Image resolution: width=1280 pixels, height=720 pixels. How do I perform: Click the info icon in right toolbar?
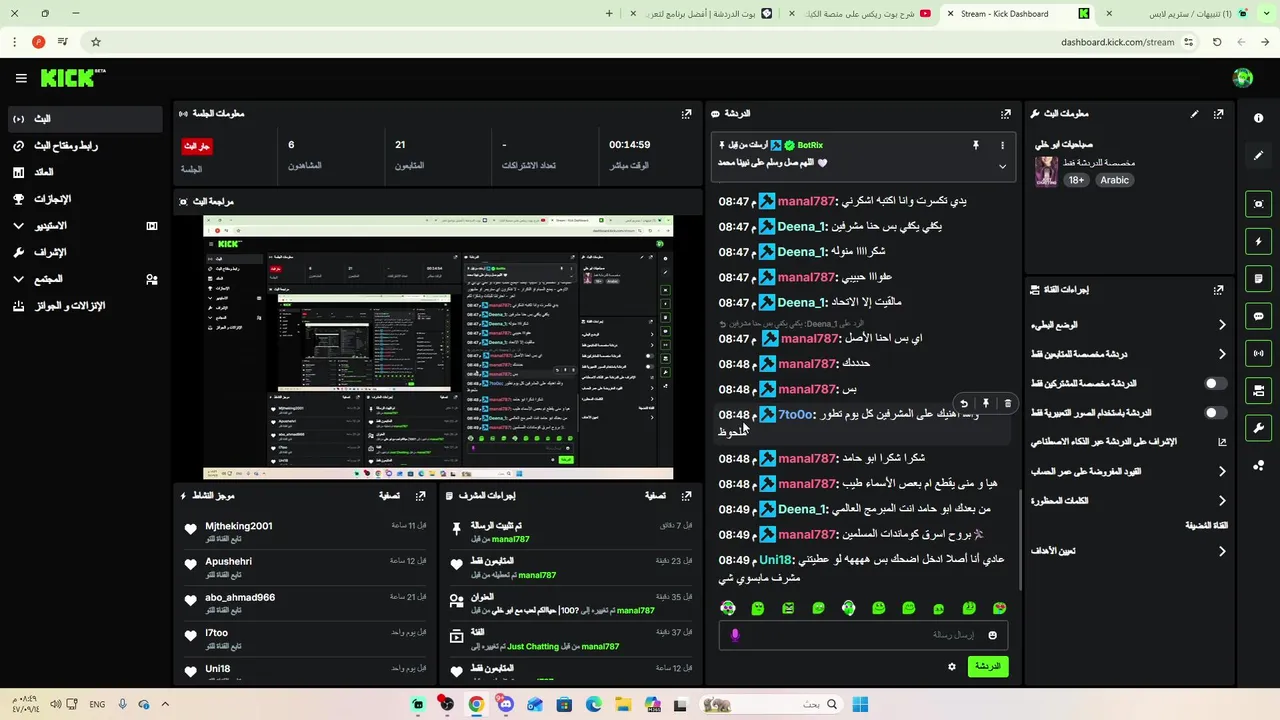(1258, 118)
